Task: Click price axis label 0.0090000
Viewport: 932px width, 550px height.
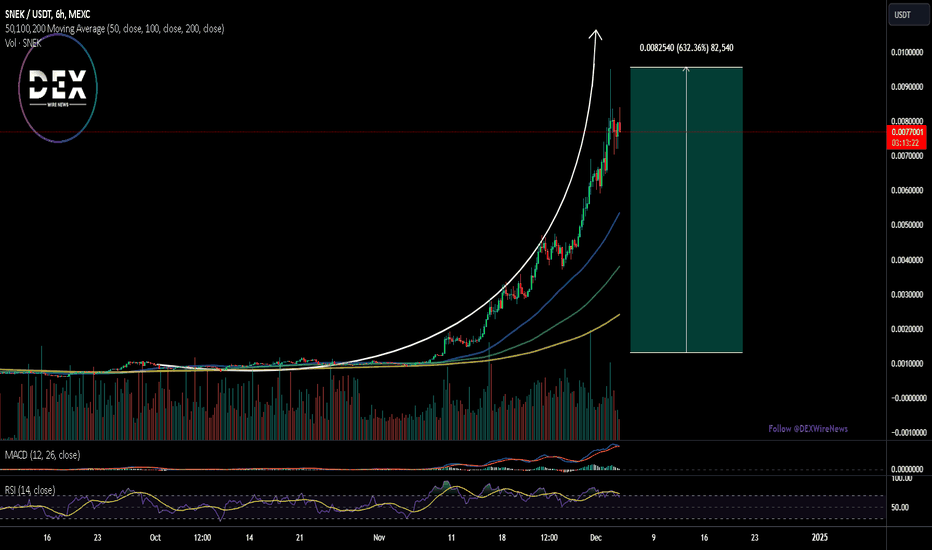Action: (907, 87)
